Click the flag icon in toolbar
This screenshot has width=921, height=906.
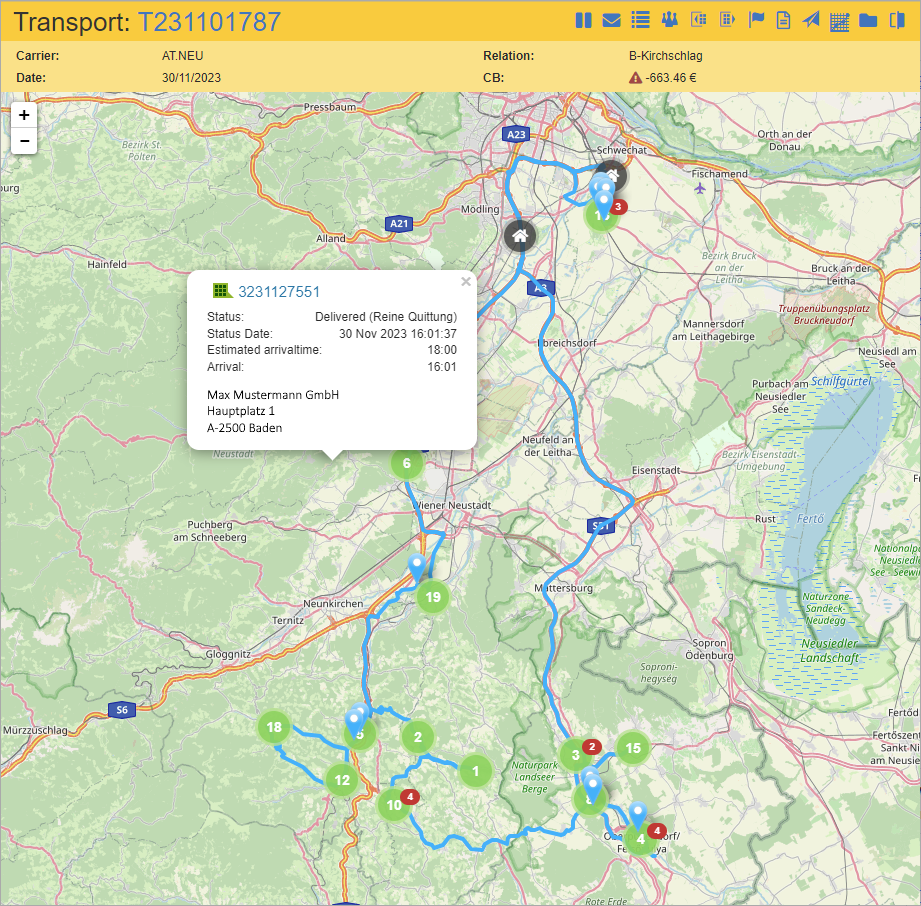(757, 20)
